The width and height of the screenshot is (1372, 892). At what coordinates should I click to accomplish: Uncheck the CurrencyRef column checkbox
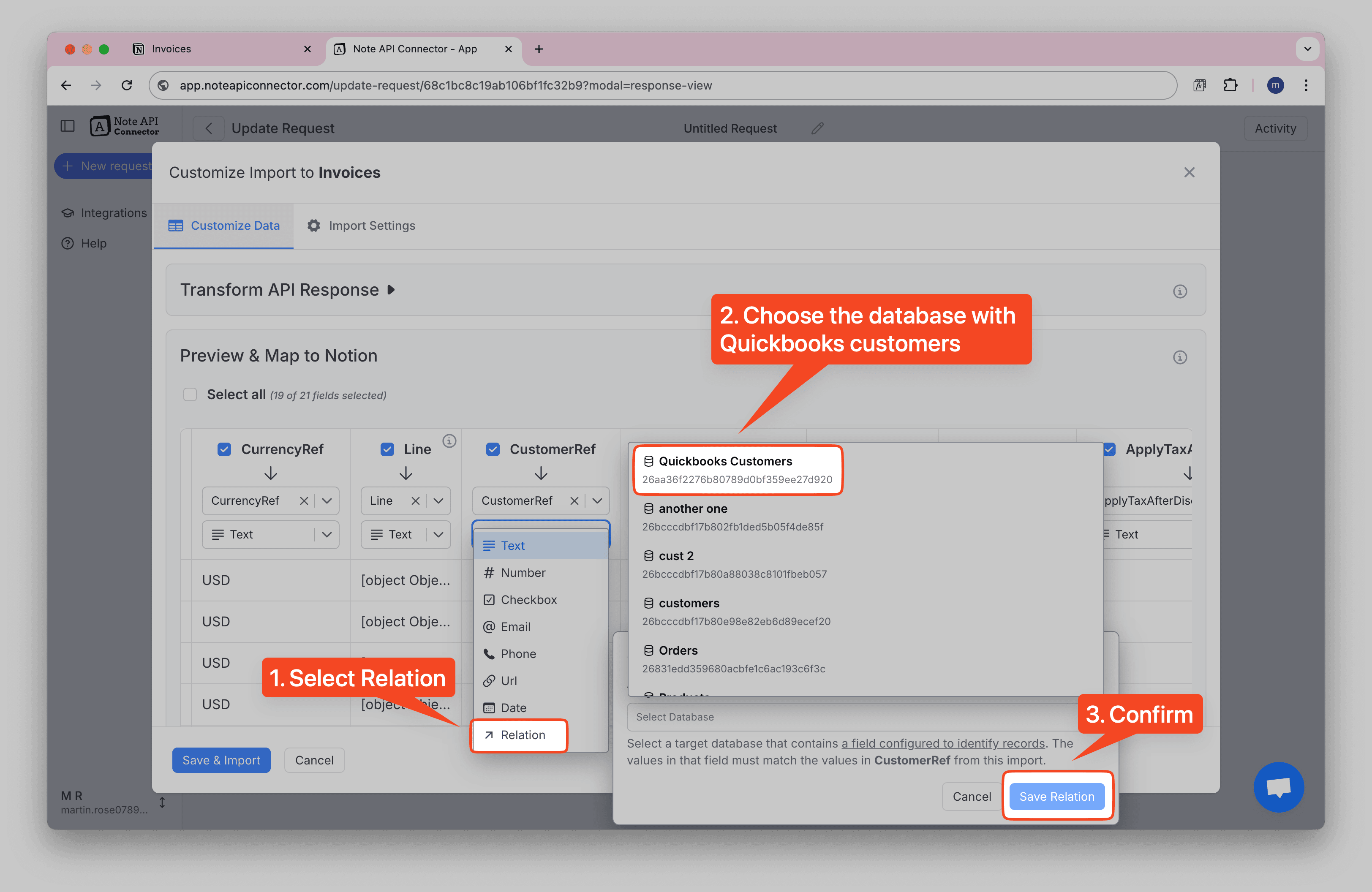pyautogui.click(x=224, y=449)
